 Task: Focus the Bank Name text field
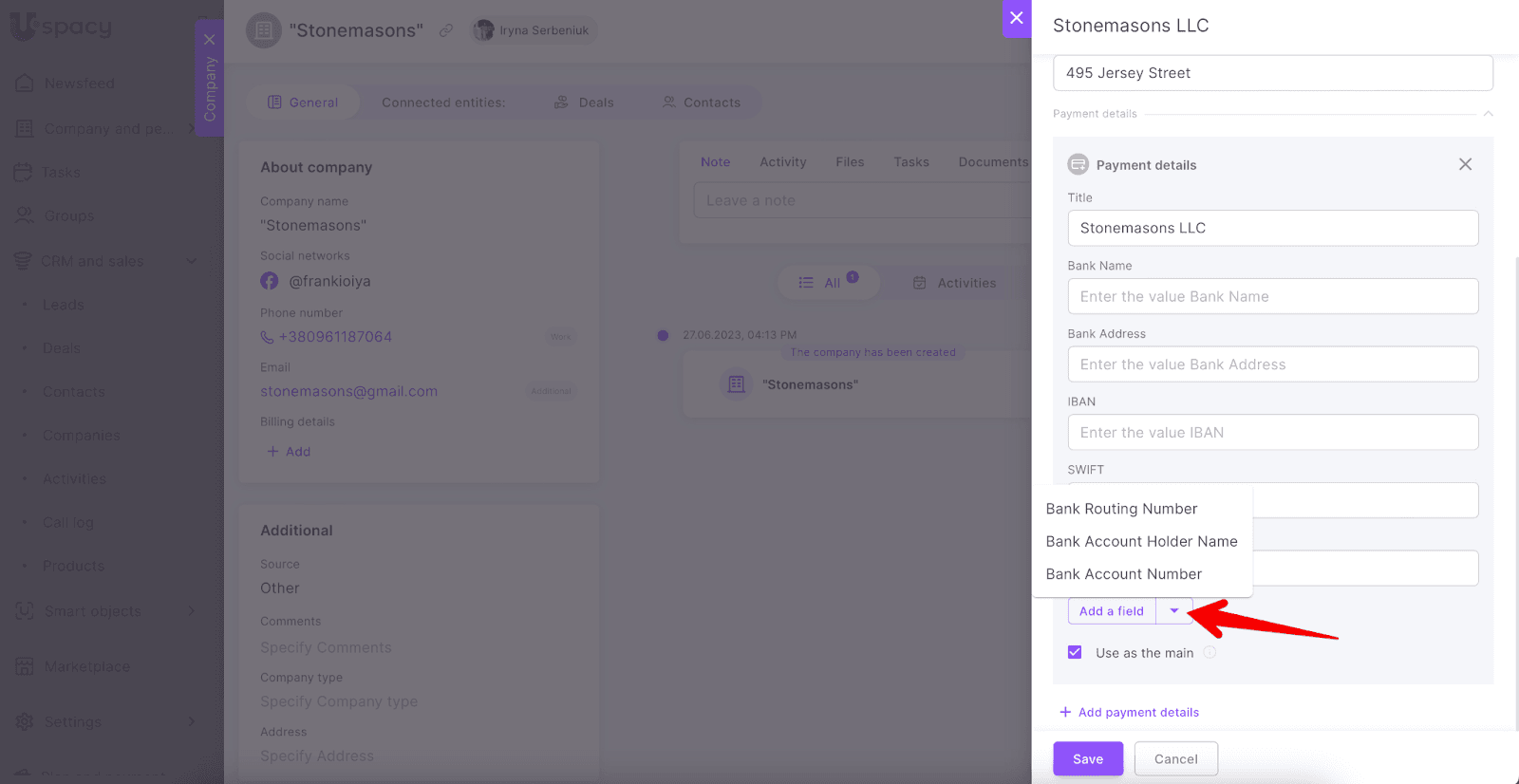[x=1272, y=296]
